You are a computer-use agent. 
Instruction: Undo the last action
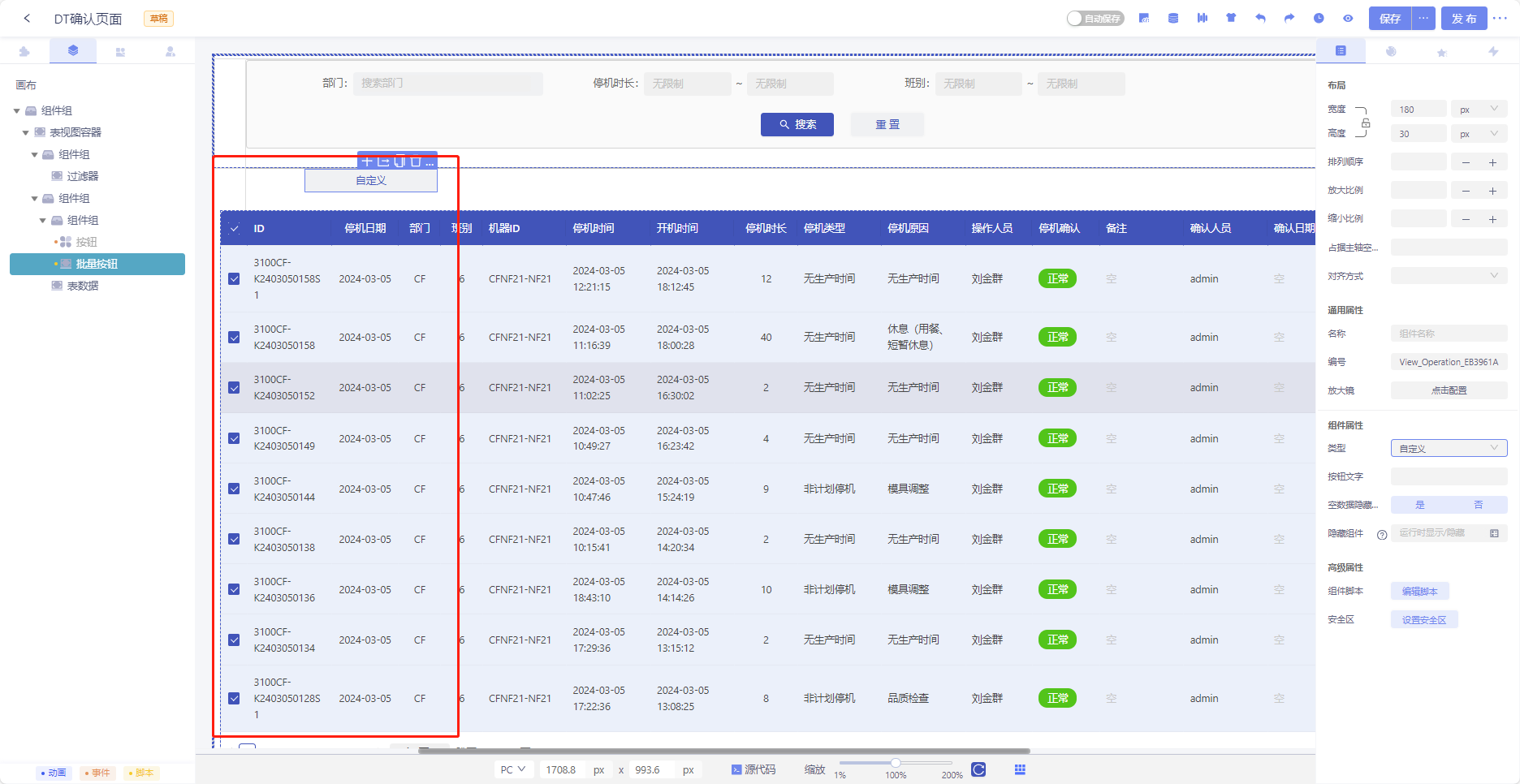[x=1260, y=18]
